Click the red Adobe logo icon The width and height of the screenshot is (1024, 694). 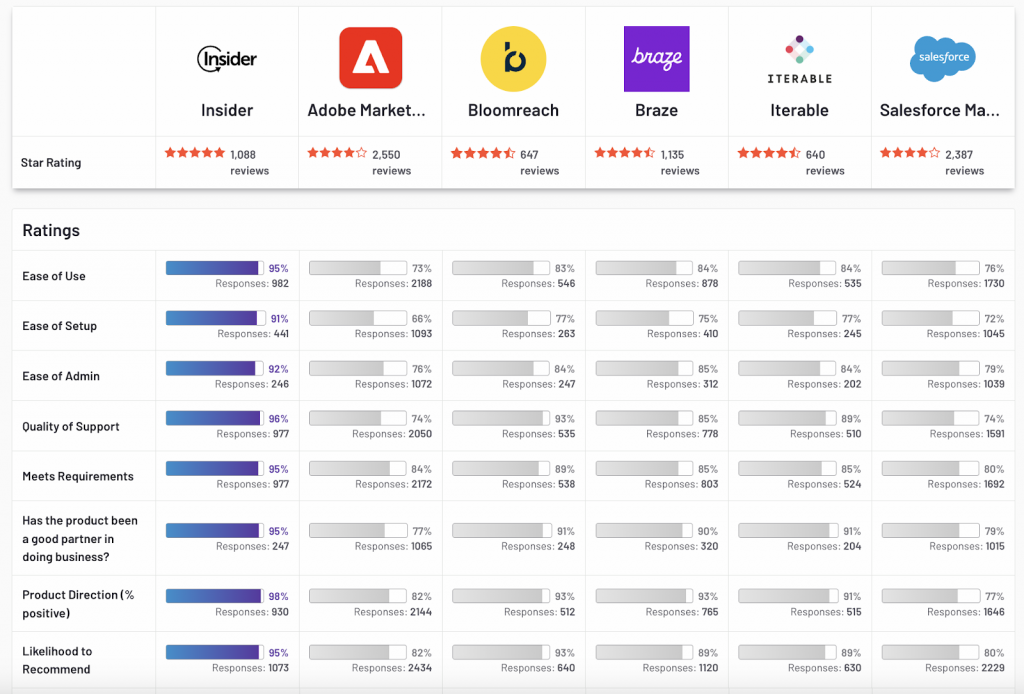click(x=370, y=58)
